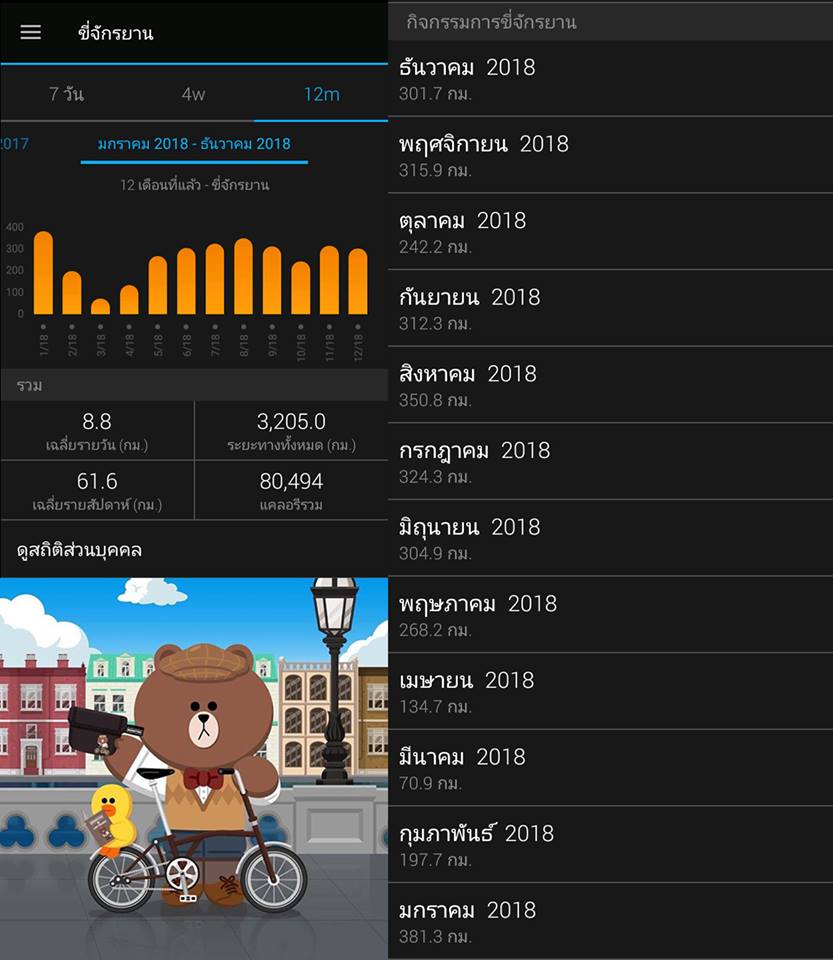Open กรกฎาคม 2018 activity row
Image resolution: width=833 pixels, height=960 pixels.
click(610, 462)
